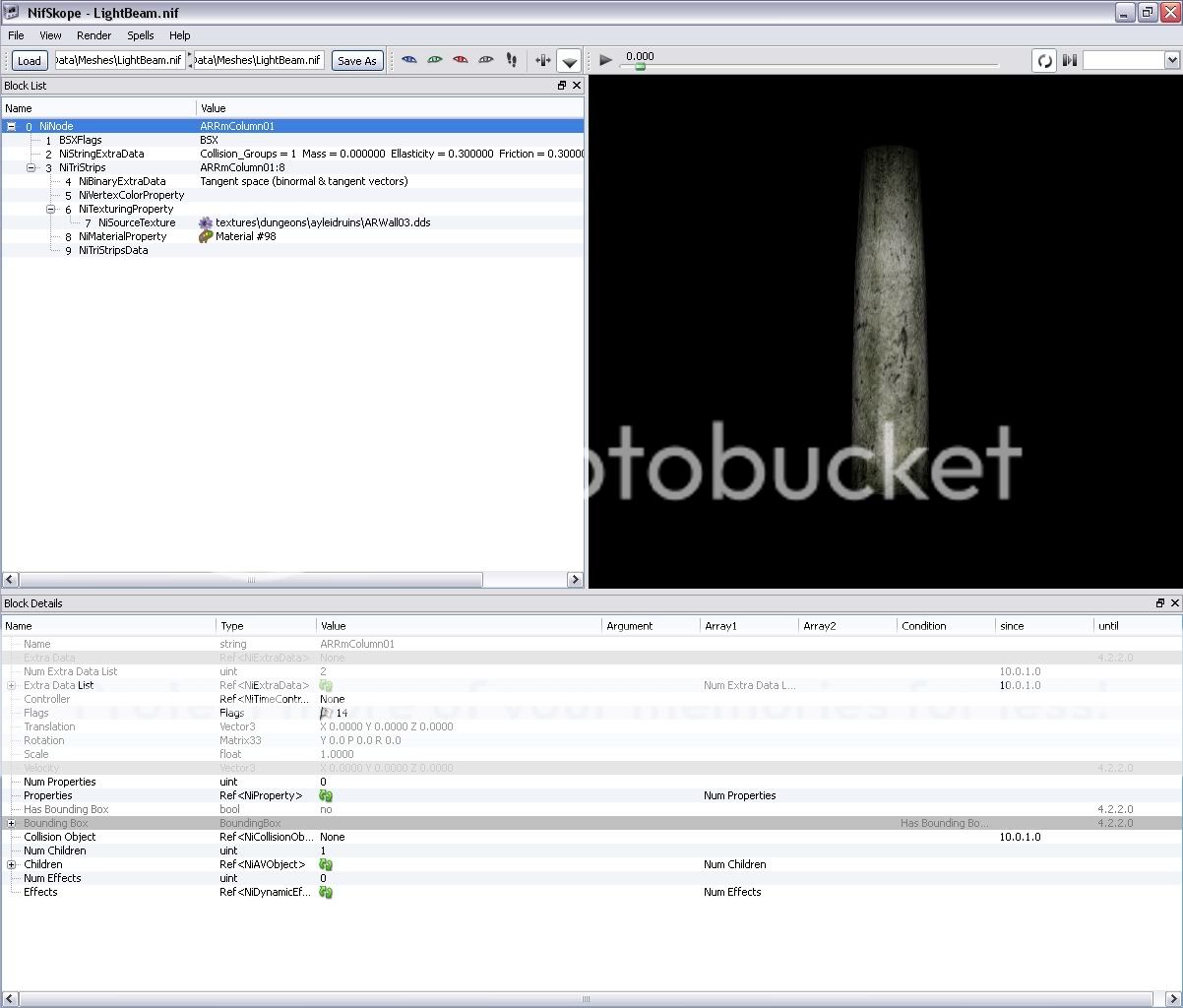Open the Spells menu

pyautogui.click(x=141, y=35)
